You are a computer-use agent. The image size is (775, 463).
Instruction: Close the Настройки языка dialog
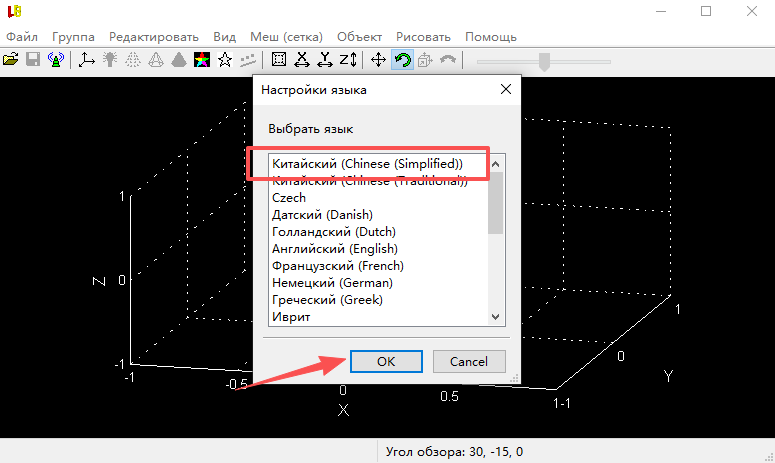click(x=505, y=90)
